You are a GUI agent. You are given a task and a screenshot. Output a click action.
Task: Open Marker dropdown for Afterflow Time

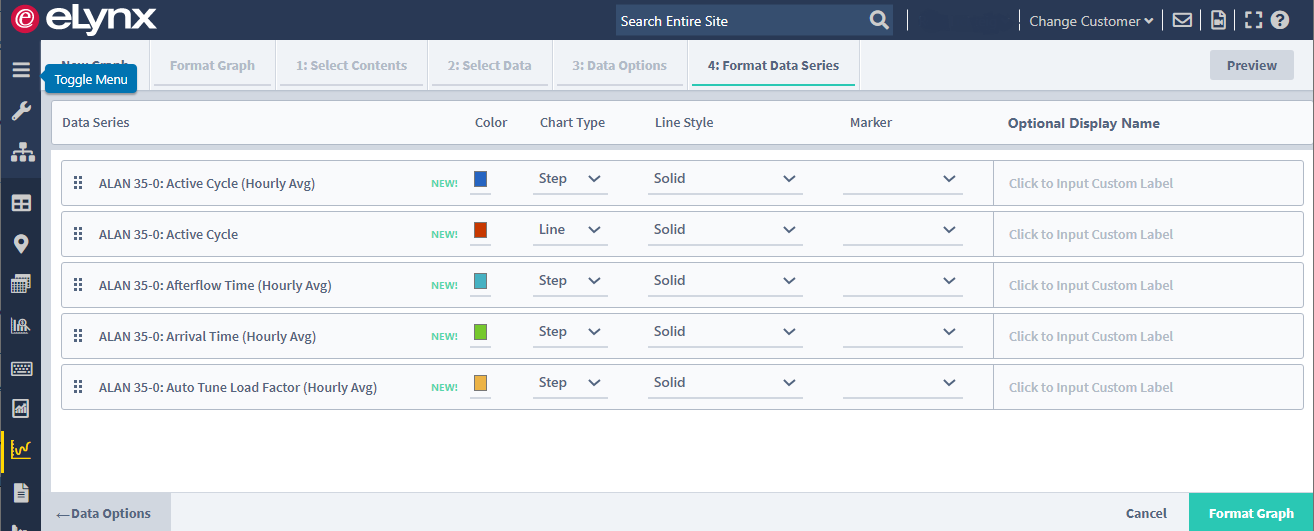[903, 281]
